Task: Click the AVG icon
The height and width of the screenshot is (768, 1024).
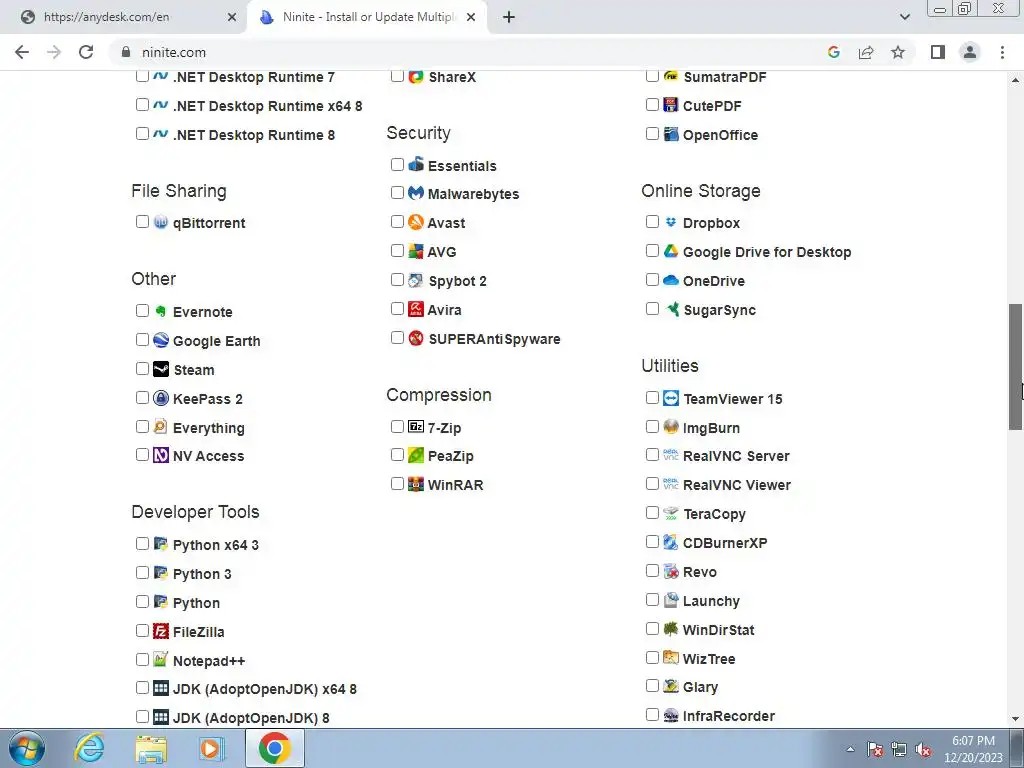Action: [416, 251]
